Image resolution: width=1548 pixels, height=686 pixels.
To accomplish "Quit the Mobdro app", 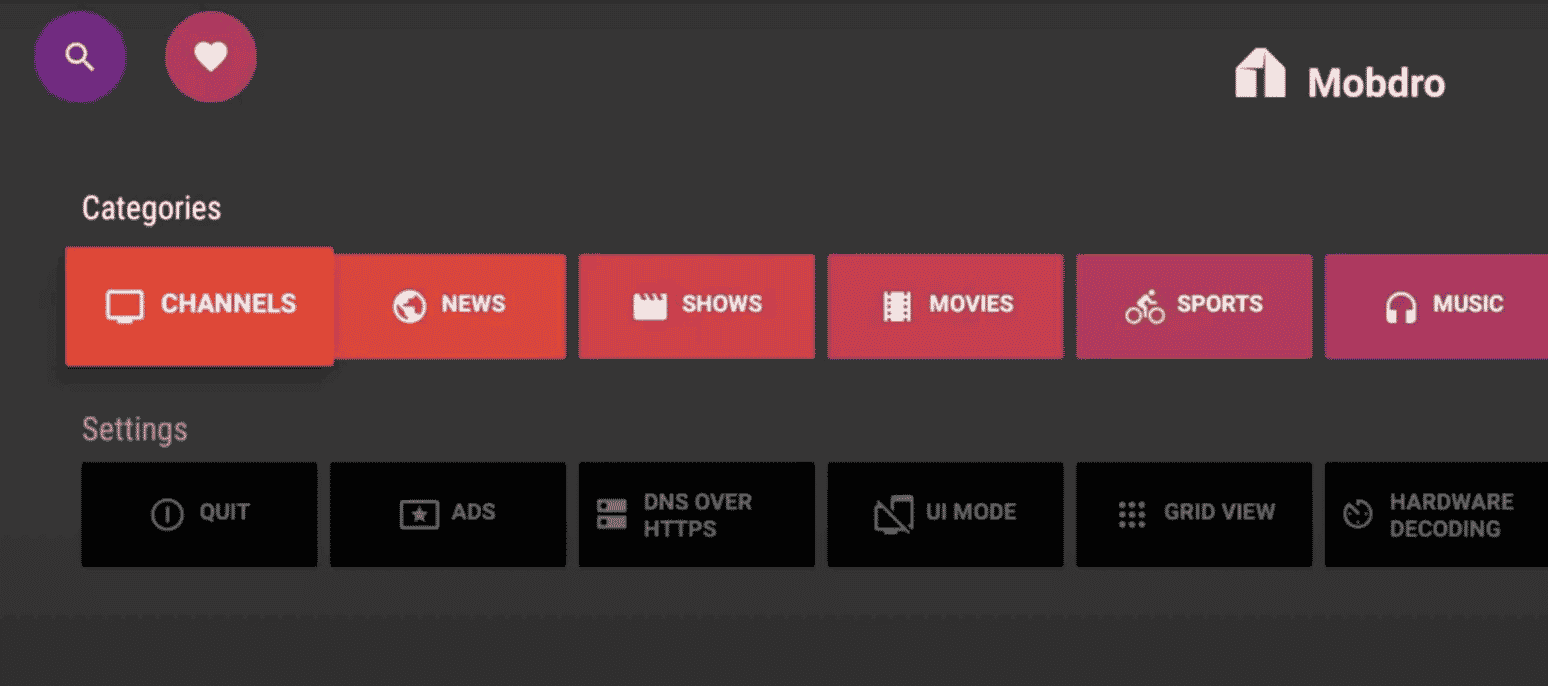I will pos(199,512).
